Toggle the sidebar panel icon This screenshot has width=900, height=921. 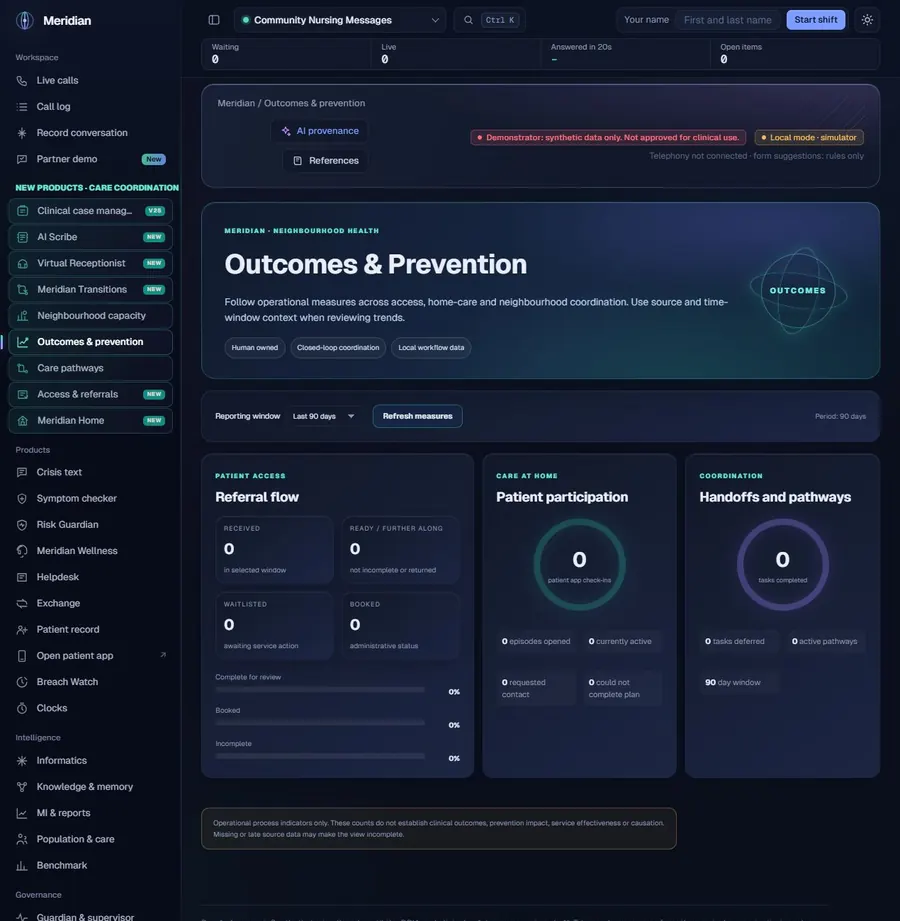point(214,20)
